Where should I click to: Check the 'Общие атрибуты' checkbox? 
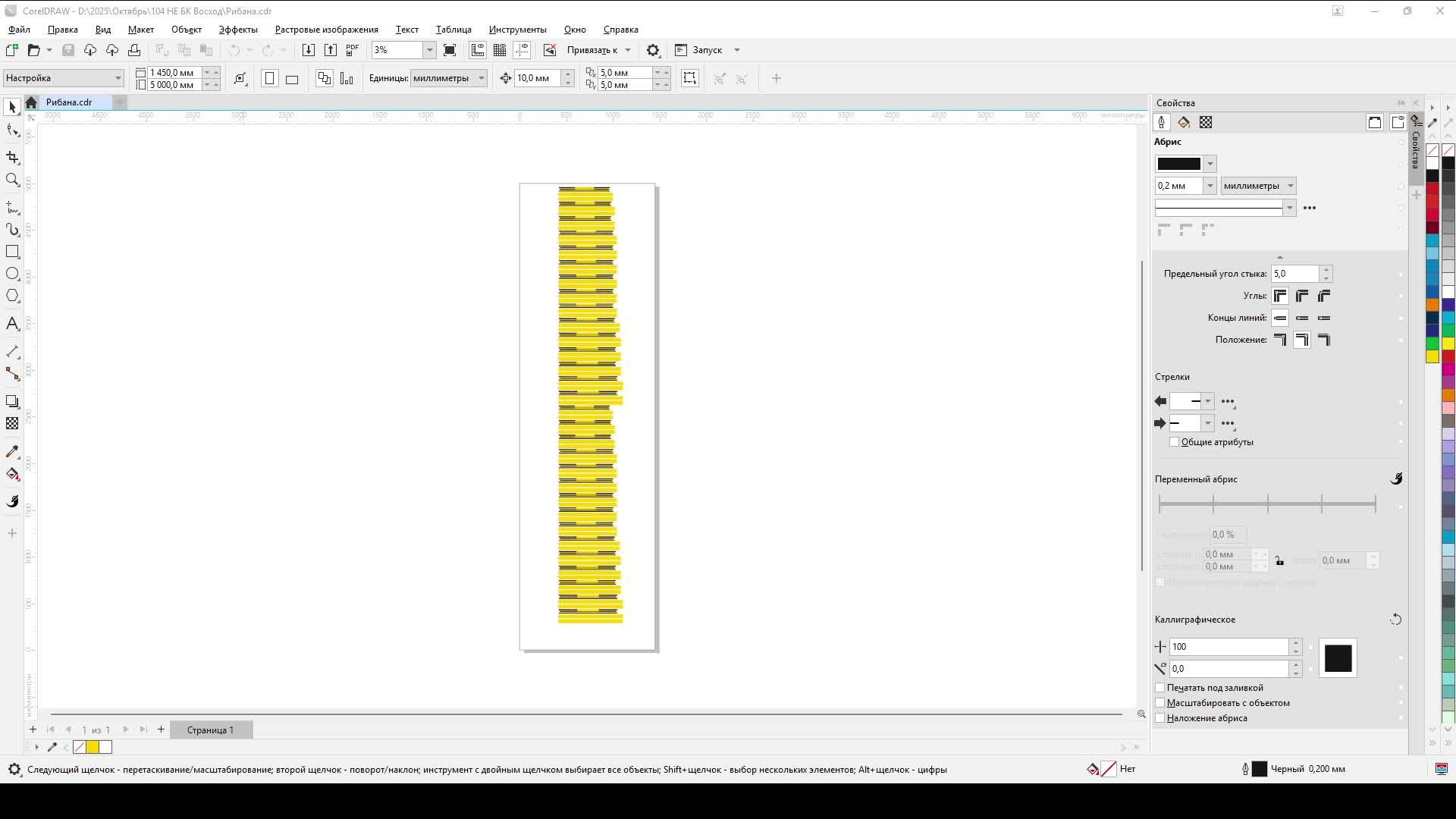coord(1175,441)
